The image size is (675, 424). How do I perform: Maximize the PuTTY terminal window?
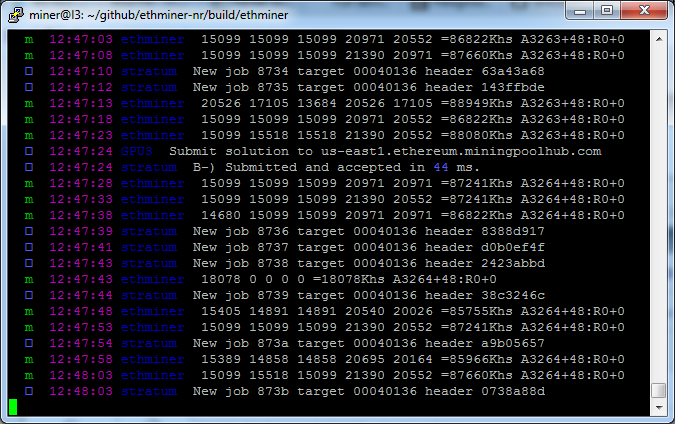pos(607,11)
